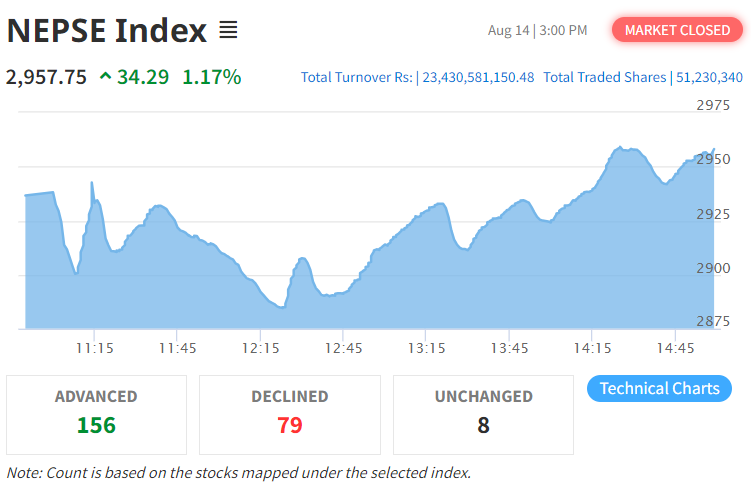
Task: Click the 12:45 time marker on chart axis
Action: tap(343, 348)
